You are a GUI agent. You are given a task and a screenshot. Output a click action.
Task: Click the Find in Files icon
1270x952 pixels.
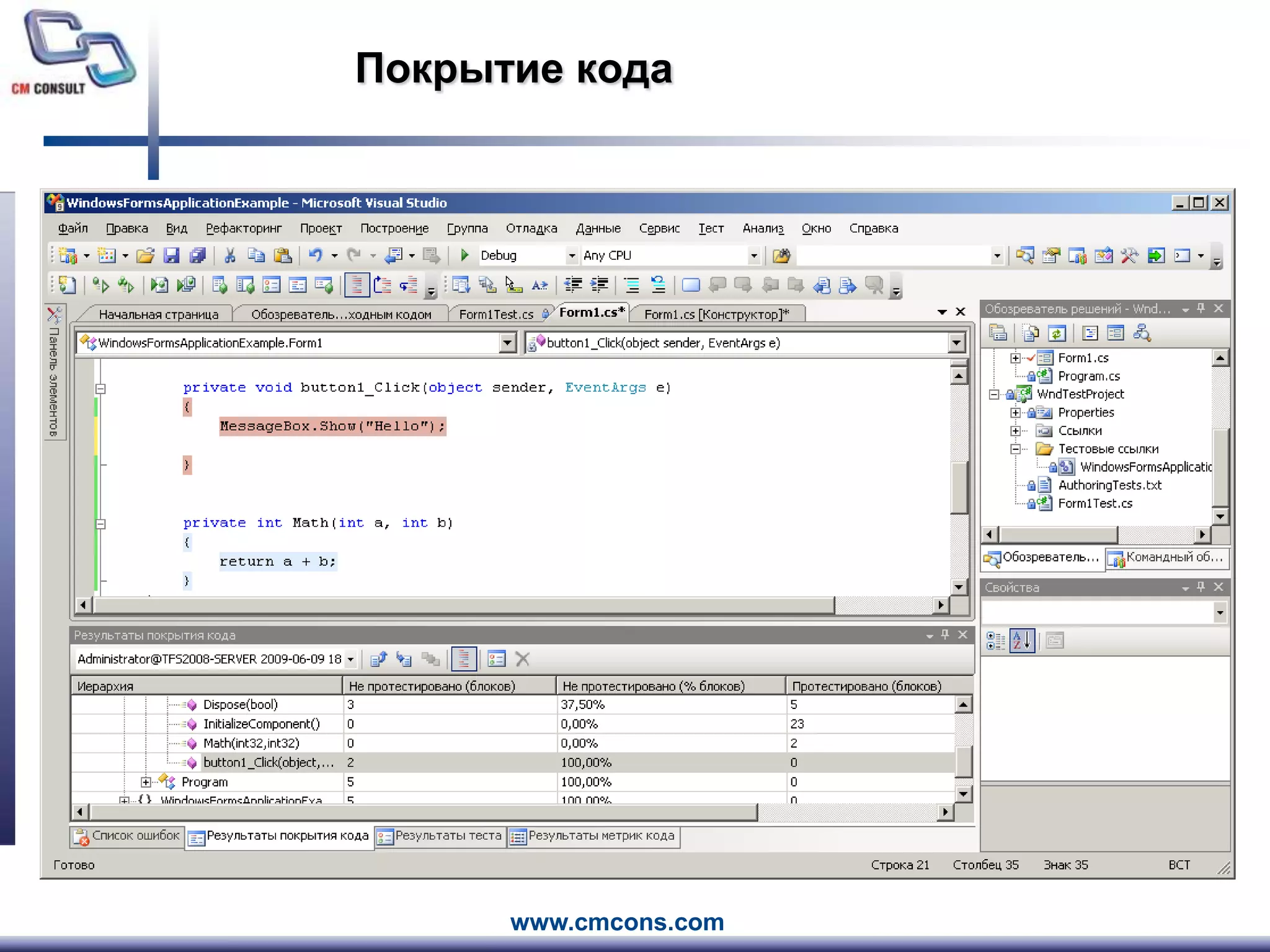point(781,255)
